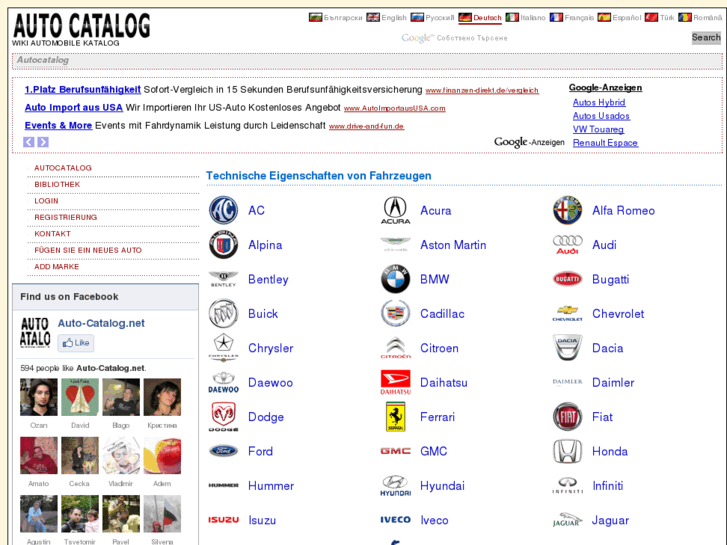Click the BMW roundel logo
The width and height of the screenshot is (727, 545).
(x=395, y=279)
